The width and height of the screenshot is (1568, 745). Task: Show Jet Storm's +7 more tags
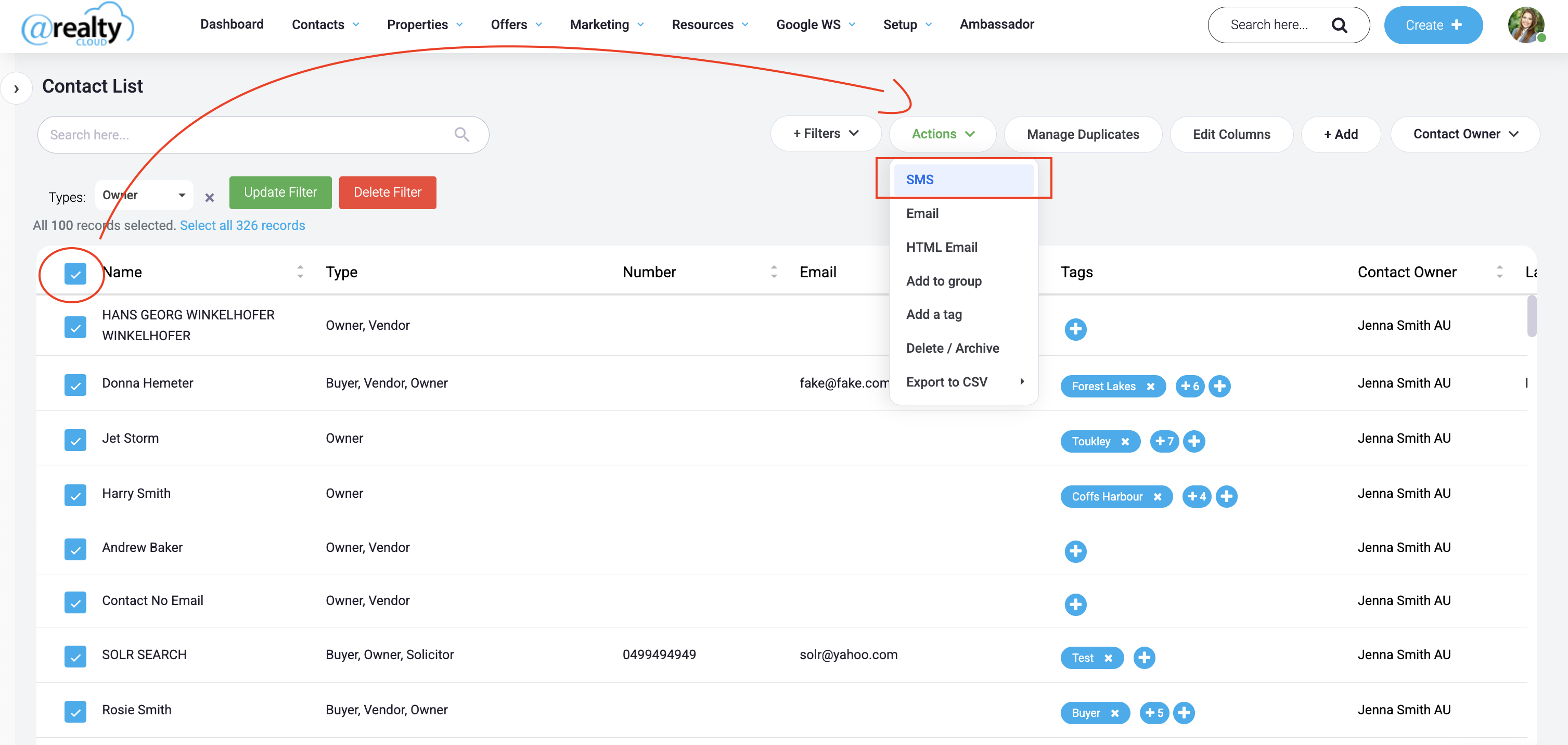pos(1164,441)
